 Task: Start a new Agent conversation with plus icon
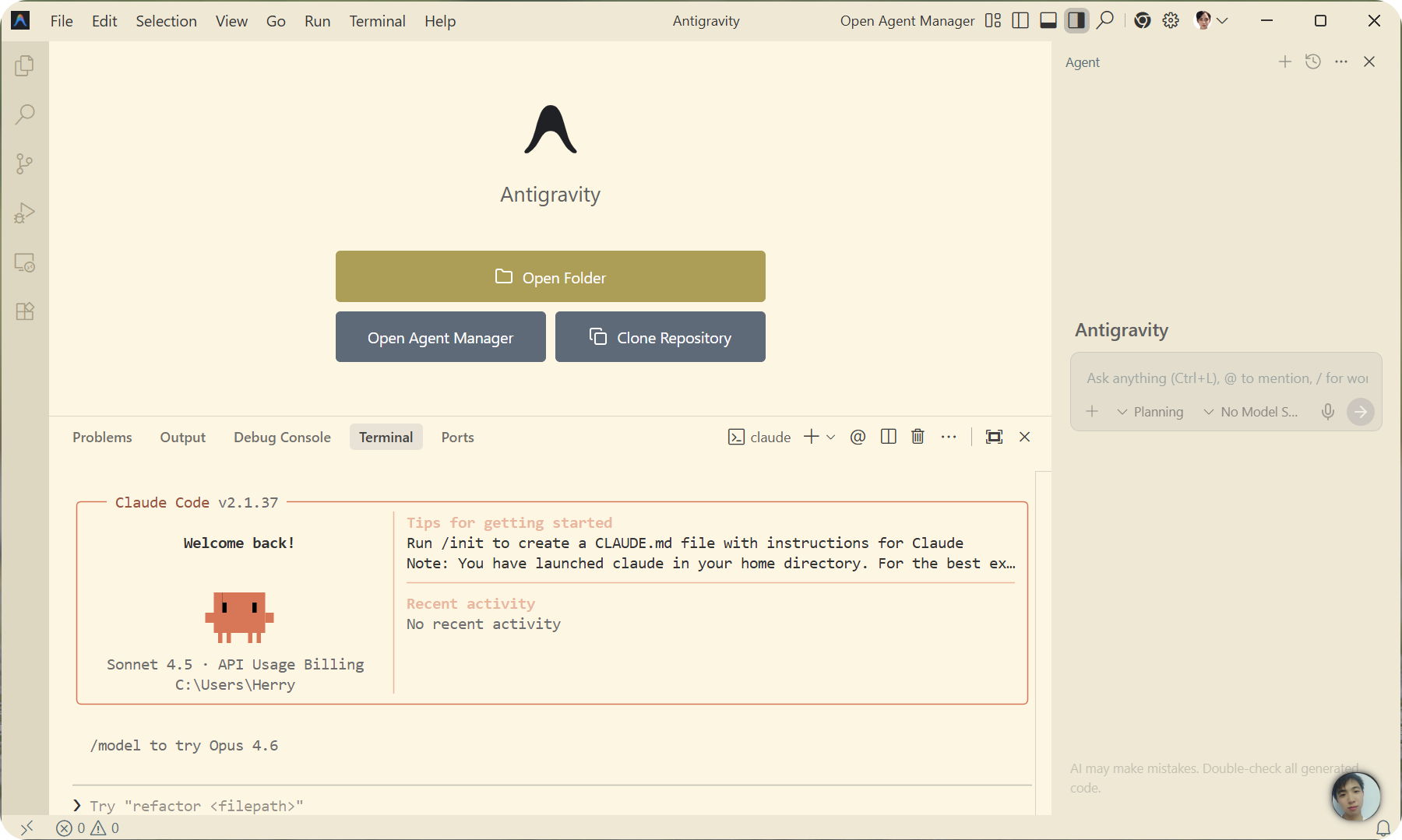(1285, 62)
